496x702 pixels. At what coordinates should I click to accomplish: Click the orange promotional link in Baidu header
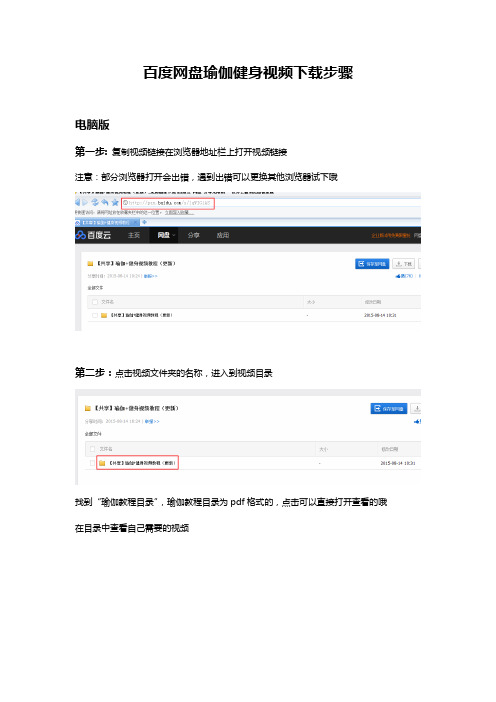click(390, 235)
